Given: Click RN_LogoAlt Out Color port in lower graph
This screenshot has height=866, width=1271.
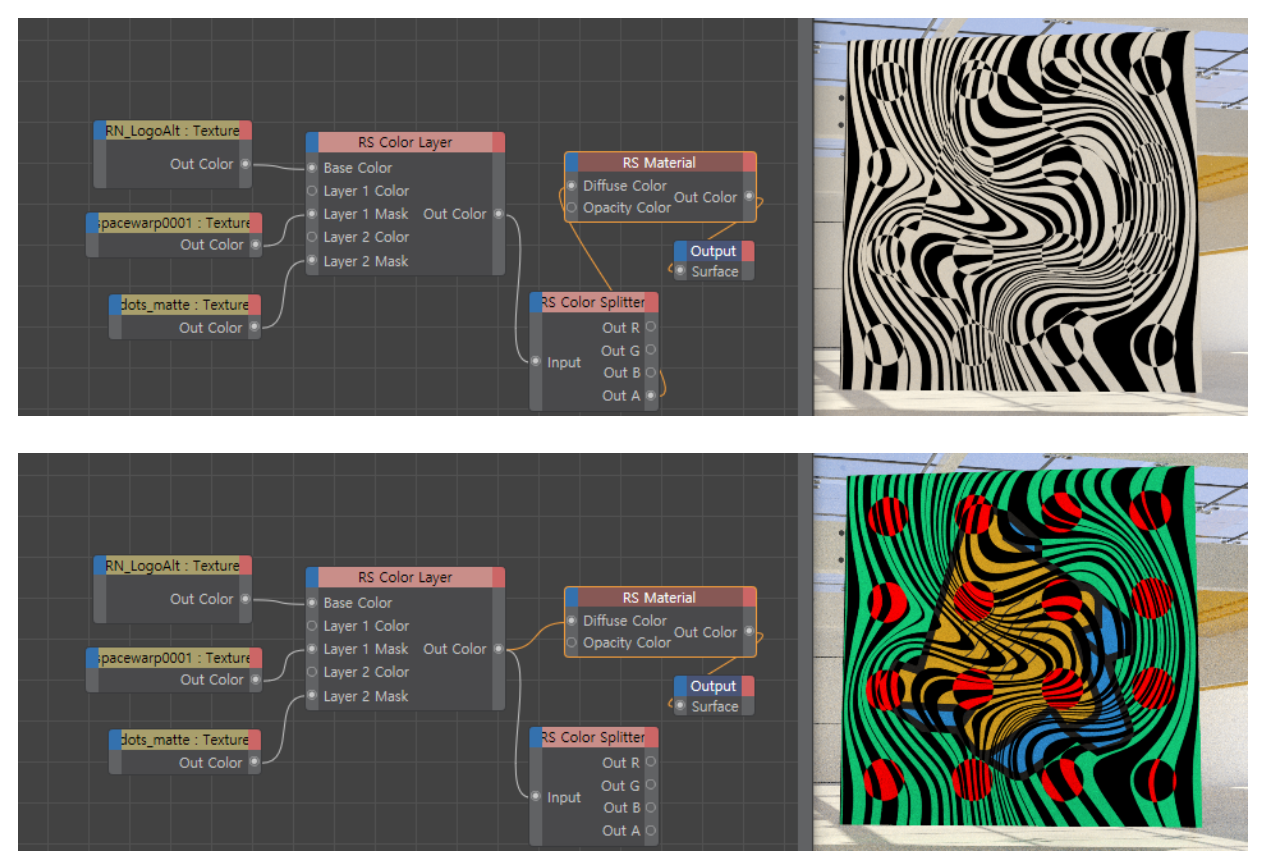Looking at the screenshot, I should pos(246,599).
